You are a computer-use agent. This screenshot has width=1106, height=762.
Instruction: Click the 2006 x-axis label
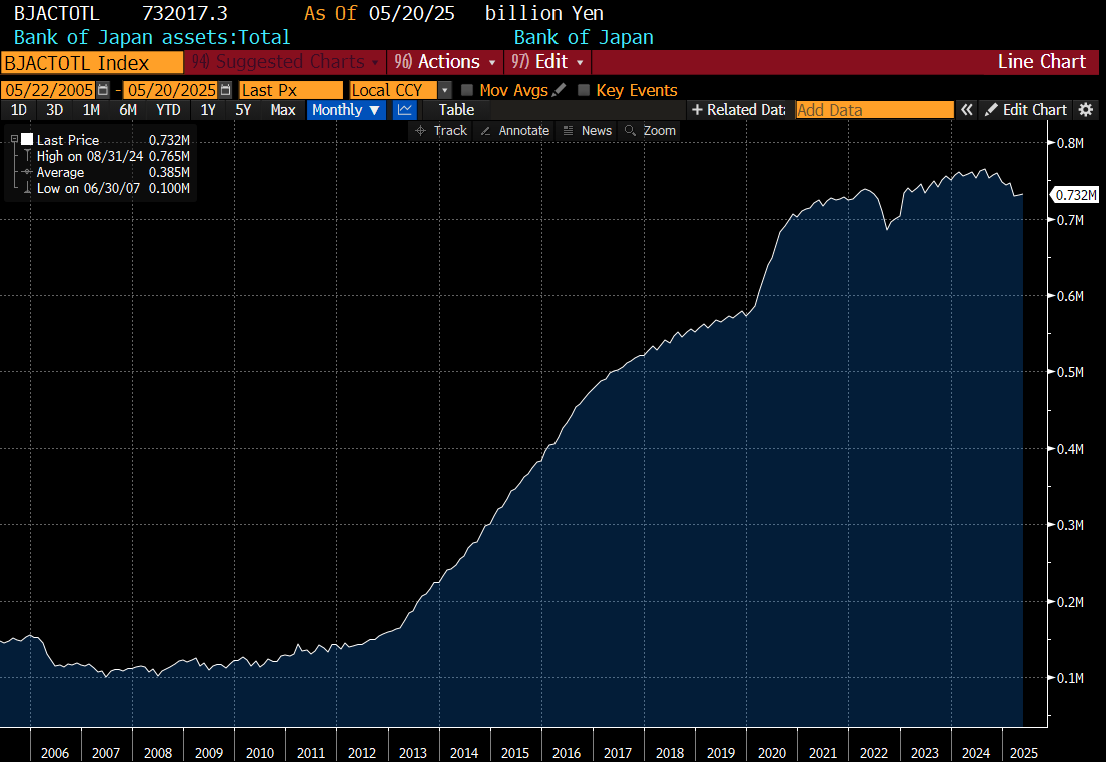[x=55, y=753]
